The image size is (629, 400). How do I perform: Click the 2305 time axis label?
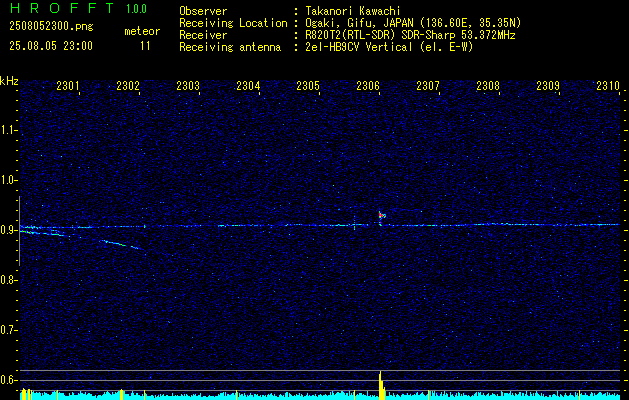pos(308,85)
